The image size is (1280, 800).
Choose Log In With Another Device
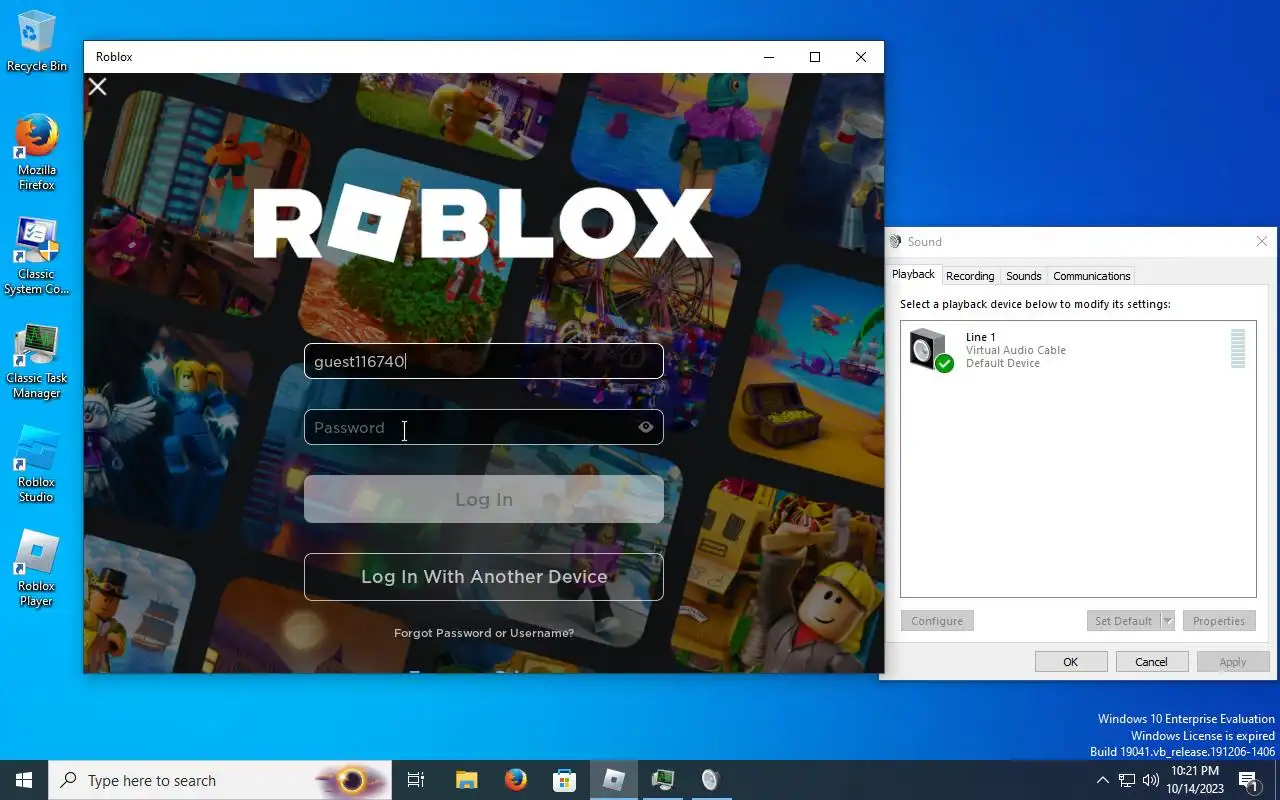point(484,577)
